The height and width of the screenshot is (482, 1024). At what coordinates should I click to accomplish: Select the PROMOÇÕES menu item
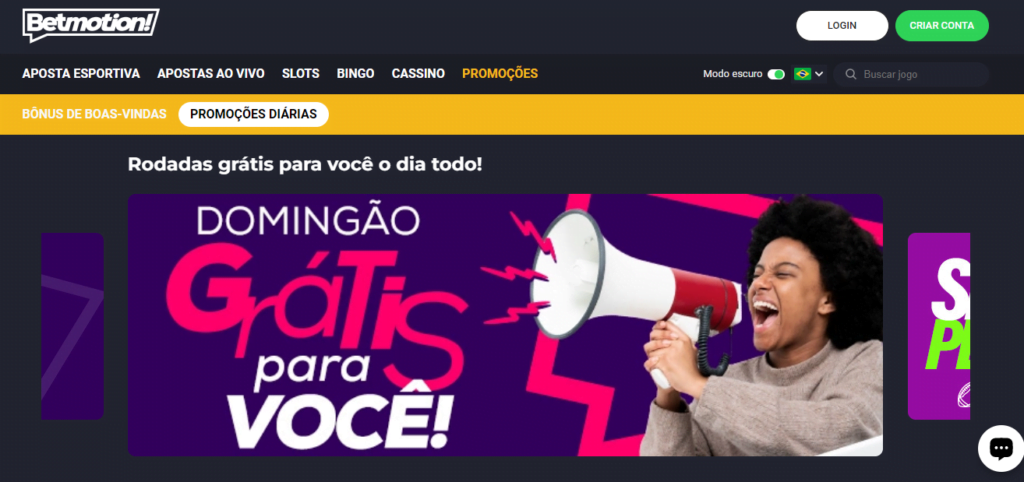pyautogui.click(x=500, y=74)
